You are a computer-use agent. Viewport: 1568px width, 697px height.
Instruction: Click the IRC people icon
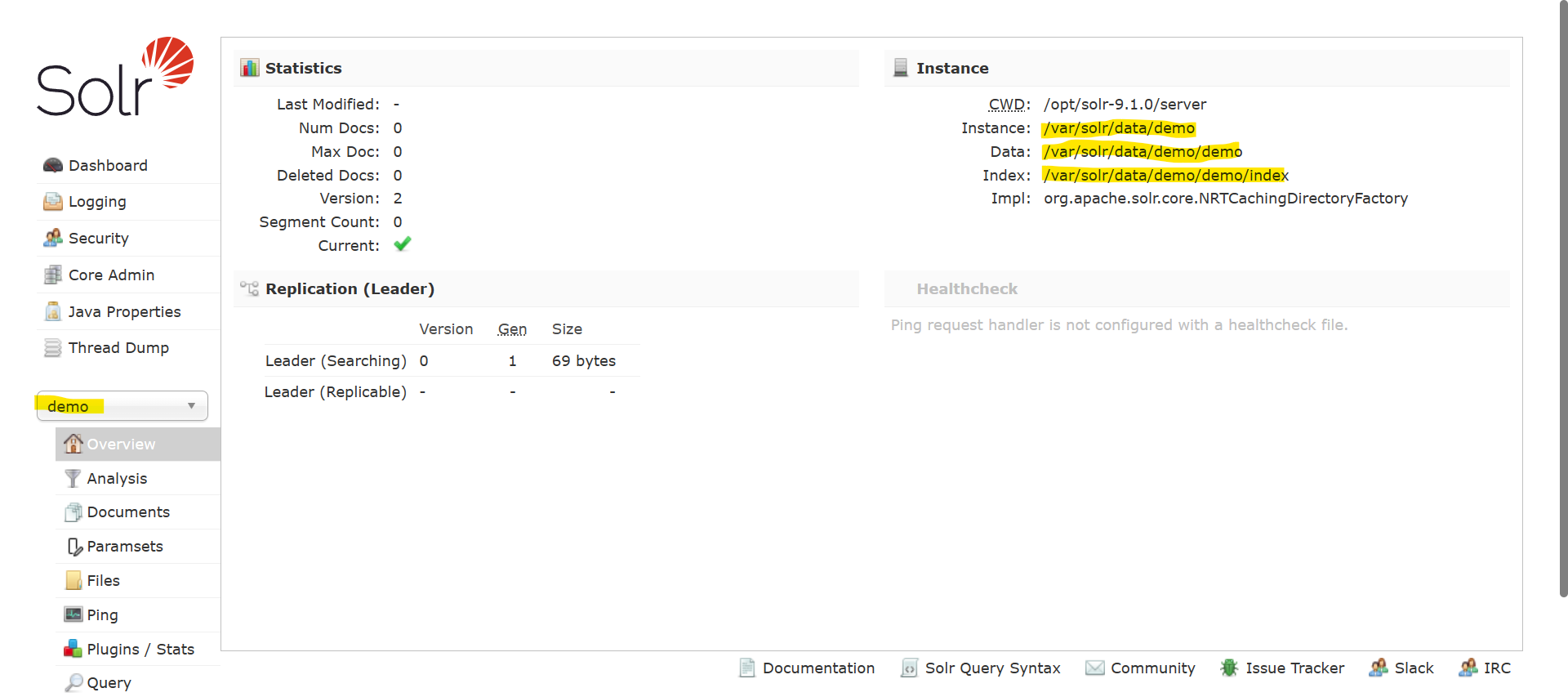(1468, 668)
